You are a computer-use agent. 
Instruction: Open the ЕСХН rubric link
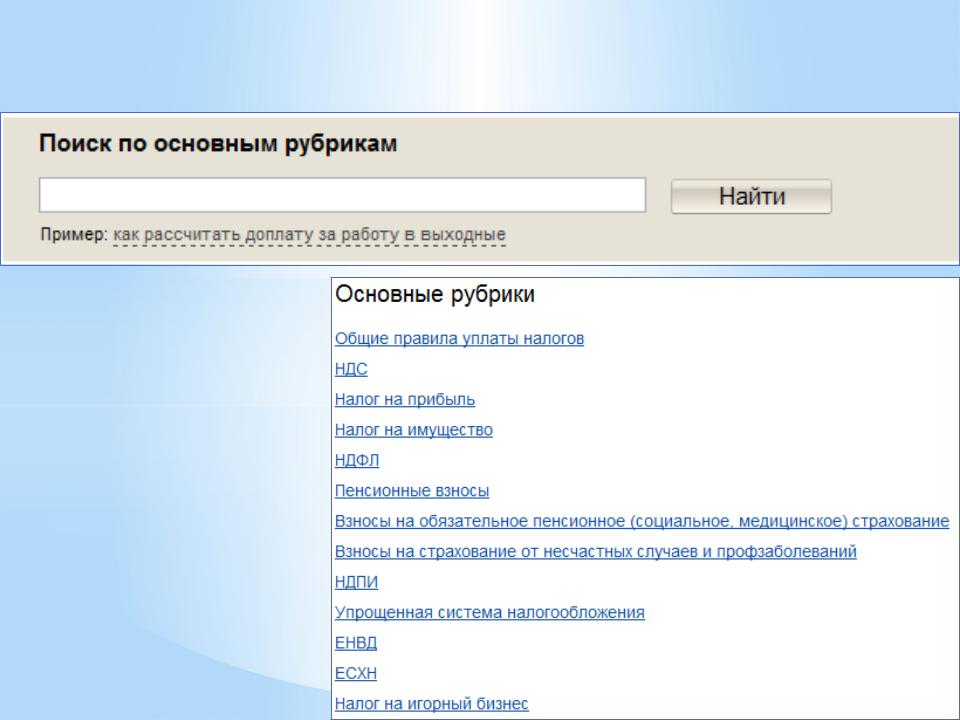356,673
